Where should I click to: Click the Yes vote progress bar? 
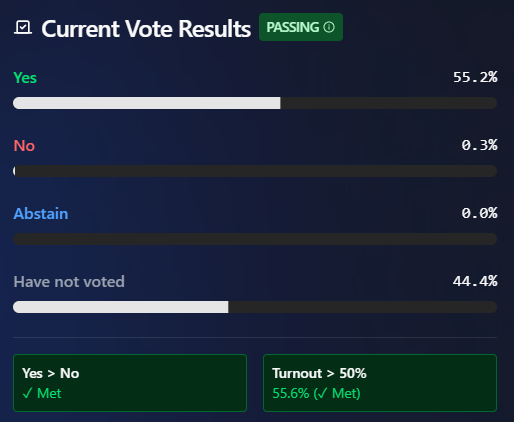255,103
